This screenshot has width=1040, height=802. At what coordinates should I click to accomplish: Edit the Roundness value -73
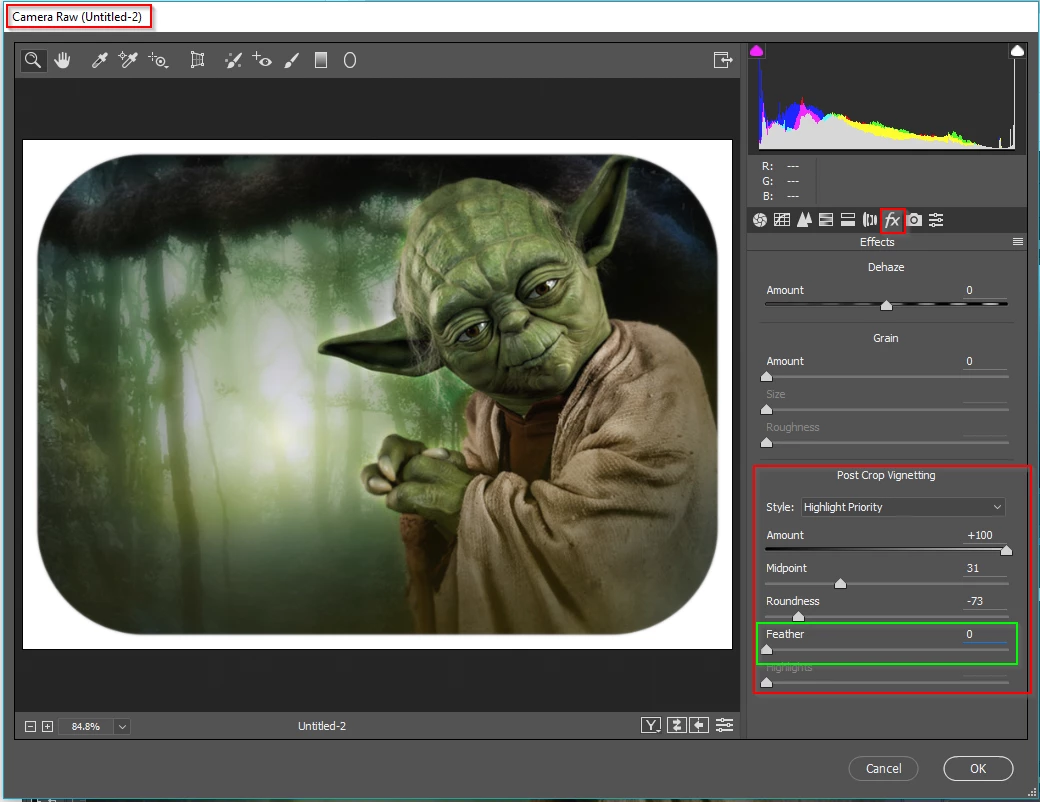984,601
